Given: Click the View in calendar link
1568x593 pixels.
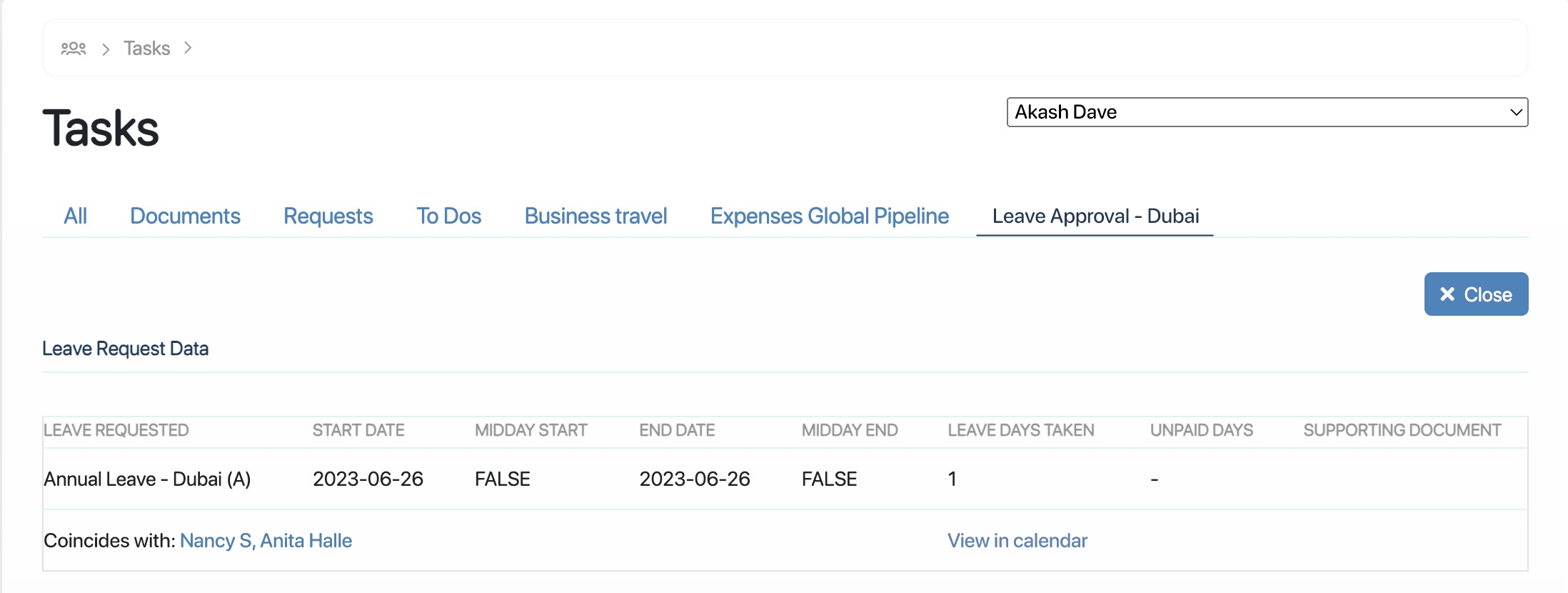Looking at the screenshot, I should coord(1017,541).
